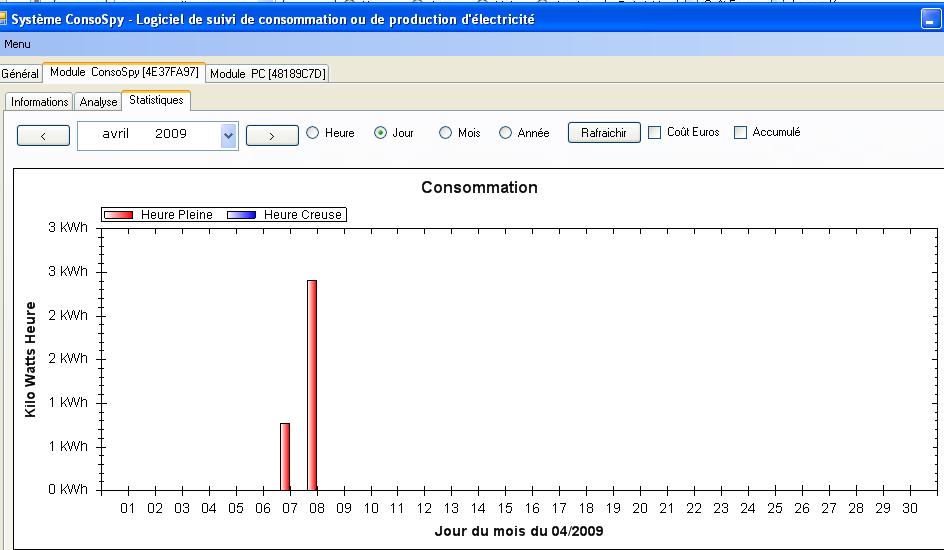Enable the Coût Euros checkbox
This screenshot has height=550, width=944.
click(x=654, y=132)
